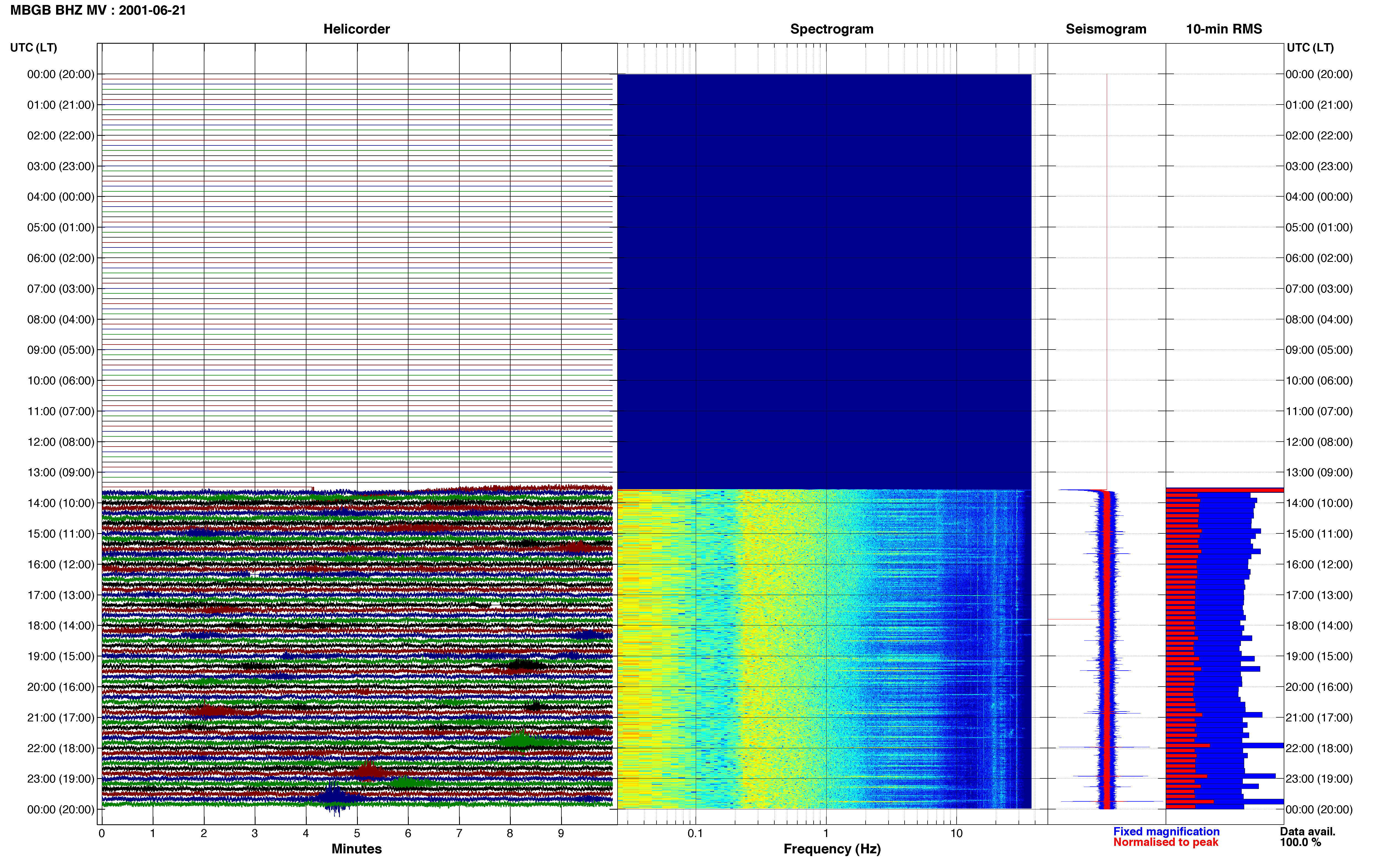Image resolution: width=1388 pixels, height=868 pixels.
Task: Click frequency tick label 1 under Spectrogram
Action: [826, 833]
